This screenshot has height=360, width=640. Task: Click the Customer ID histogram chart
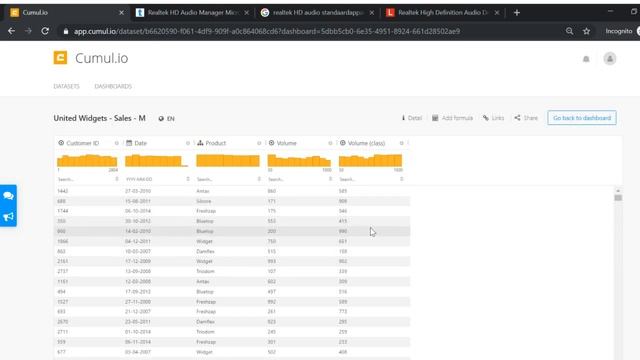pos(87,160)
